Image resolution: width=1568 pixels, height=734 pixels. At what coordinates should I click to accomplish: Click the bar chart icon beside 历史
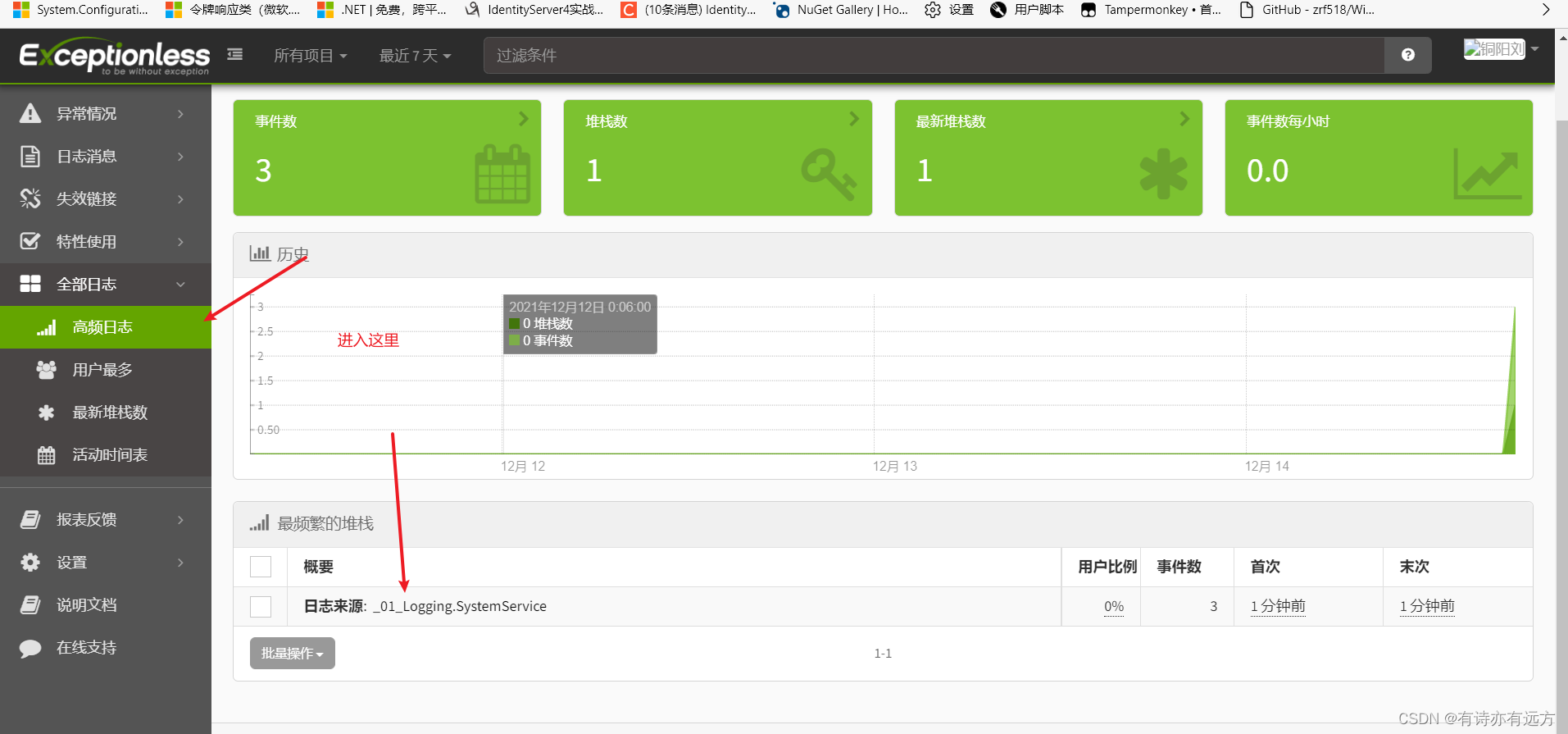(x=260, y=253)
